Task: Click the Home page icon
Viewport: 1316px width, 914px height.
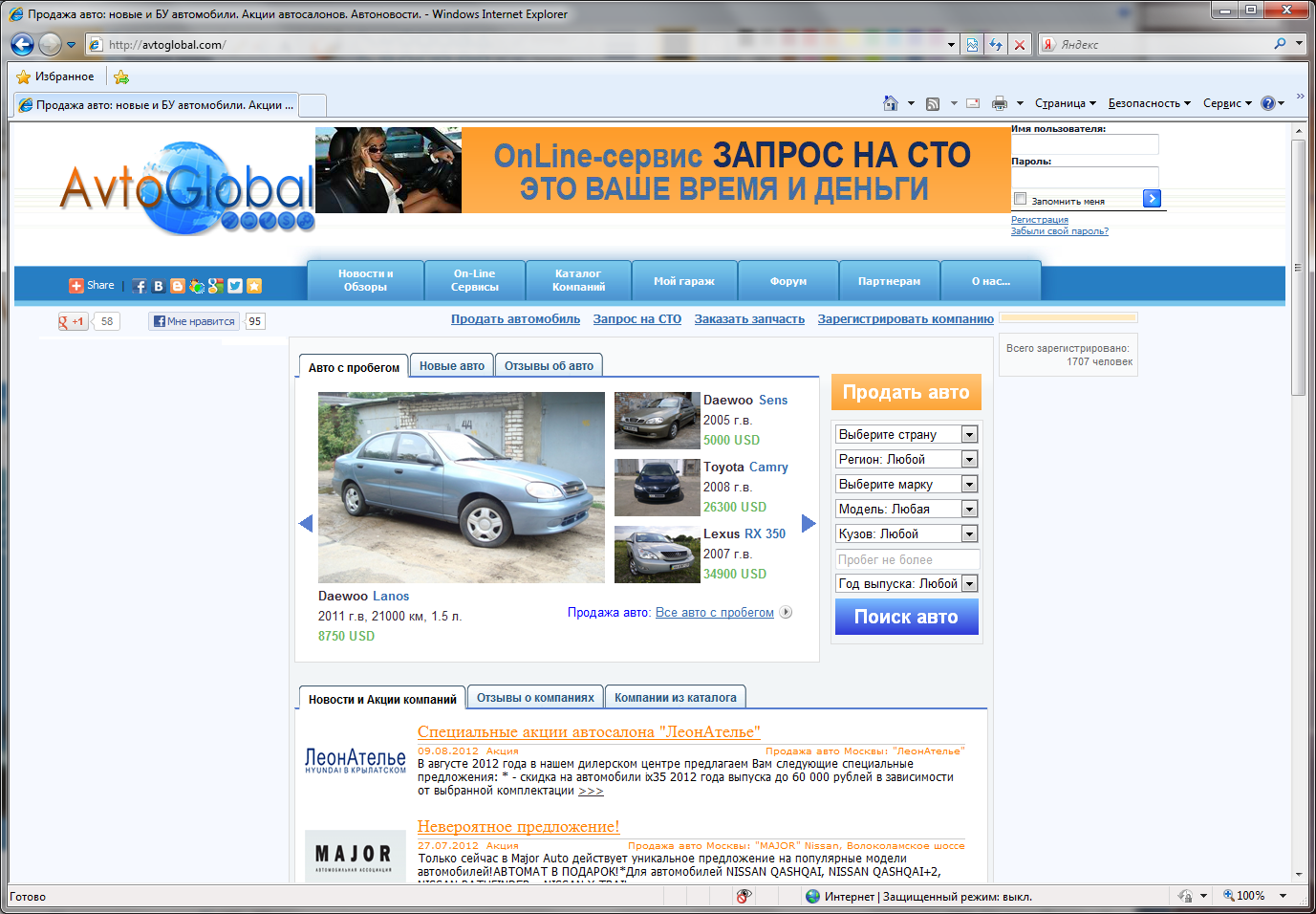Action: pos(891,103)
